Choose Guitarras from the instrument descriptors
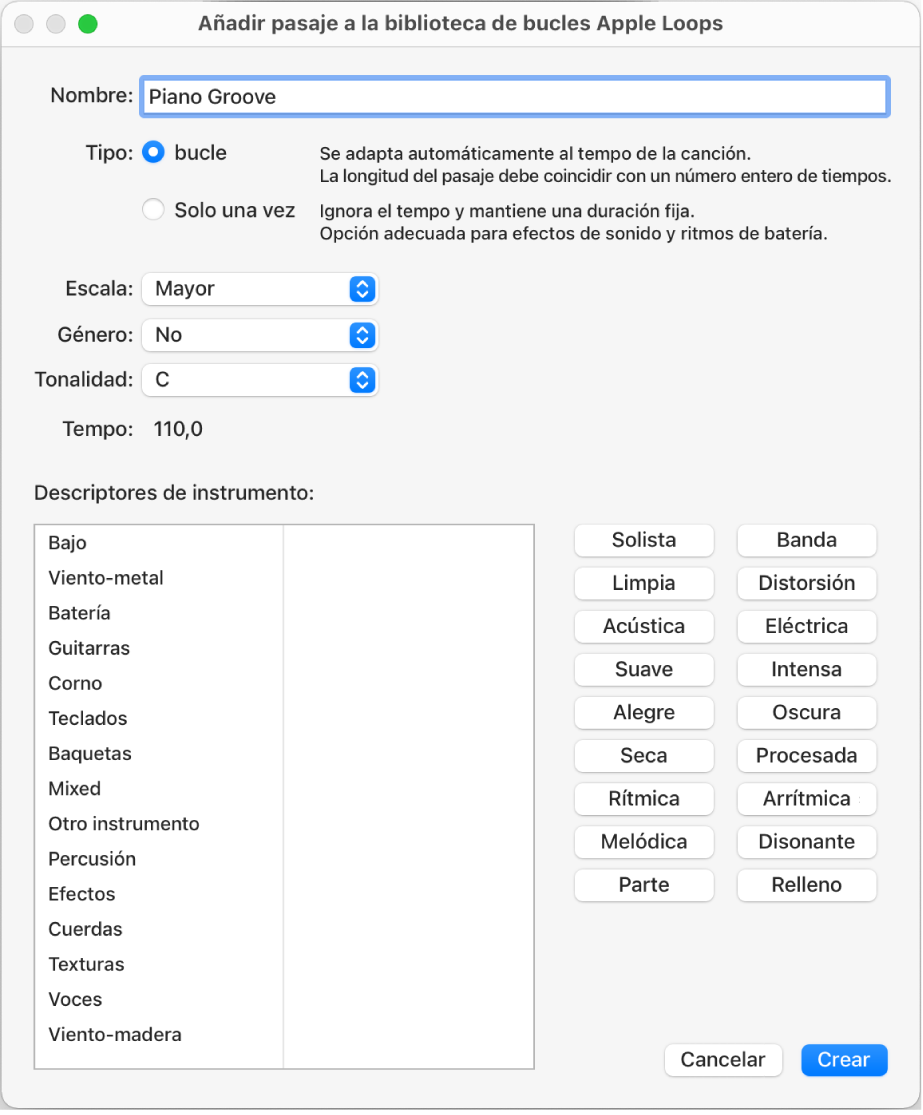This screenshot has height=1115, width=923. (x=89, y=648)
